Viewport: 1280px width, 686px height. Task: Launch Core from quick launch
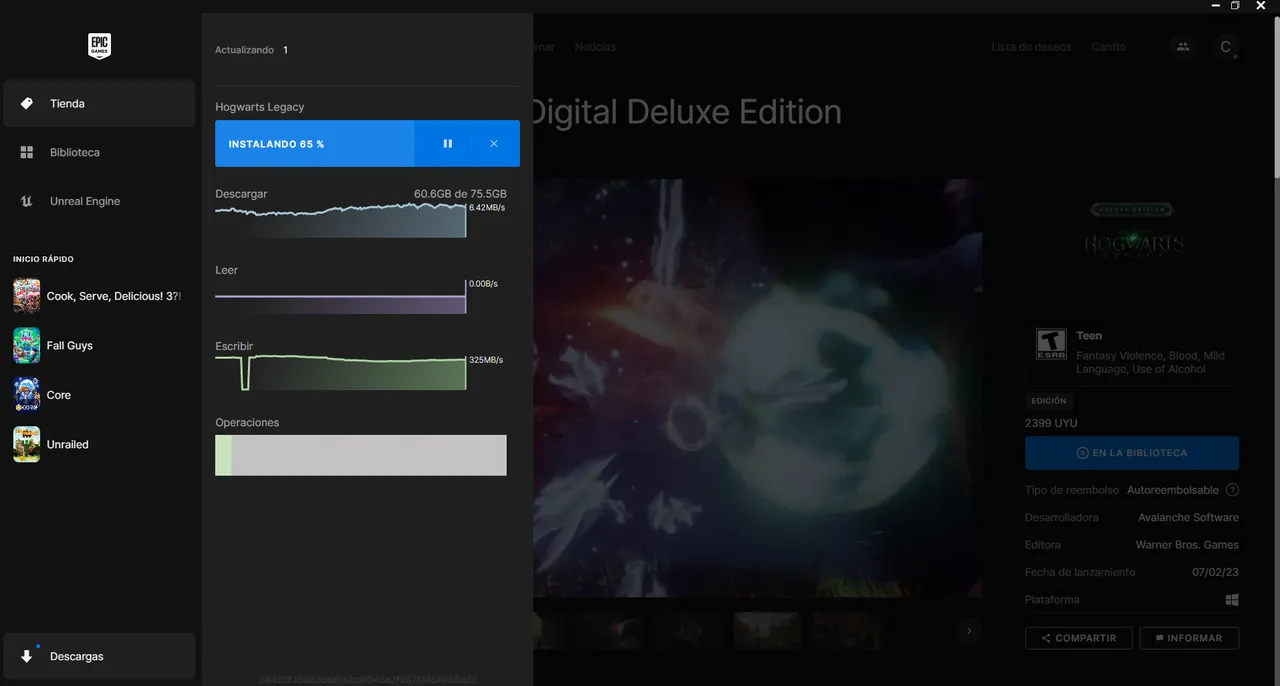click(x=99, y=395)
